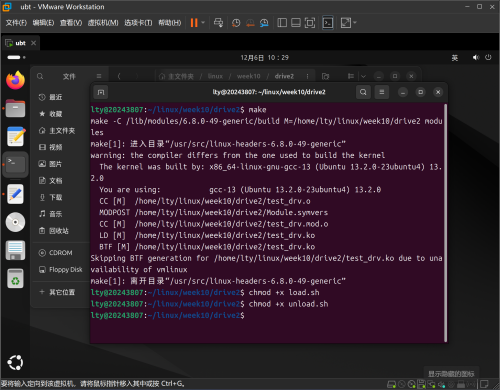The height and width of the screenshot is (390, 500).
Task: Open the 虚拟机(M) menu
Action: click(x=103, y=23)
